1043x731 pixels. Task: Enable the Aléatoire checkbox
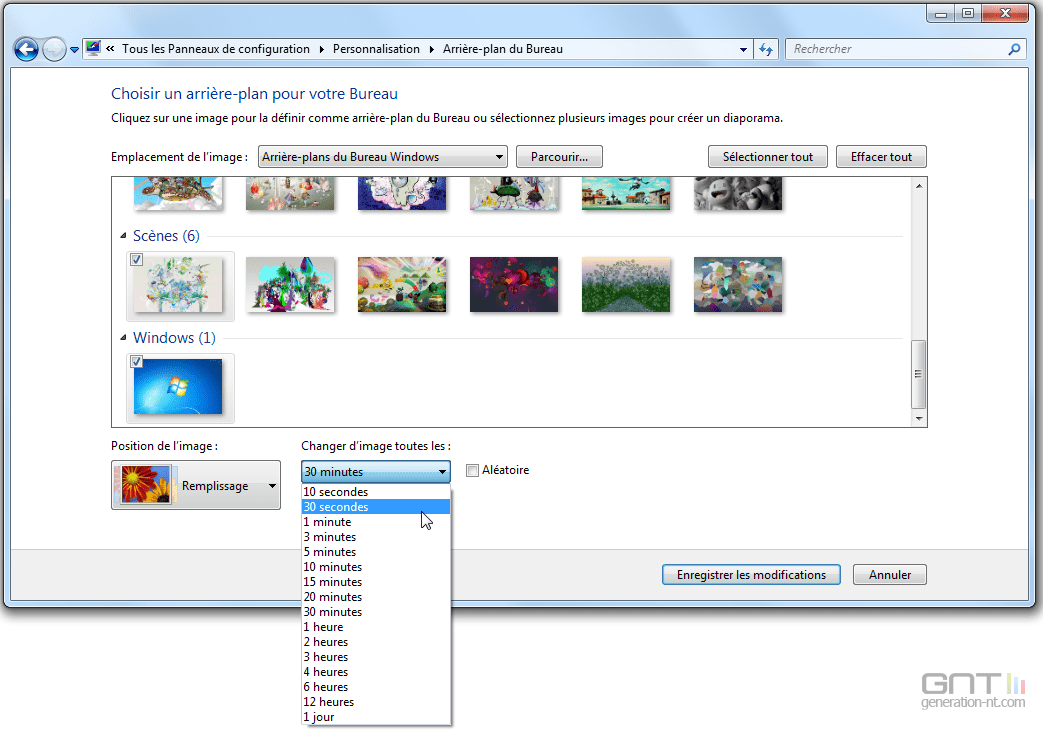(471, 470)
